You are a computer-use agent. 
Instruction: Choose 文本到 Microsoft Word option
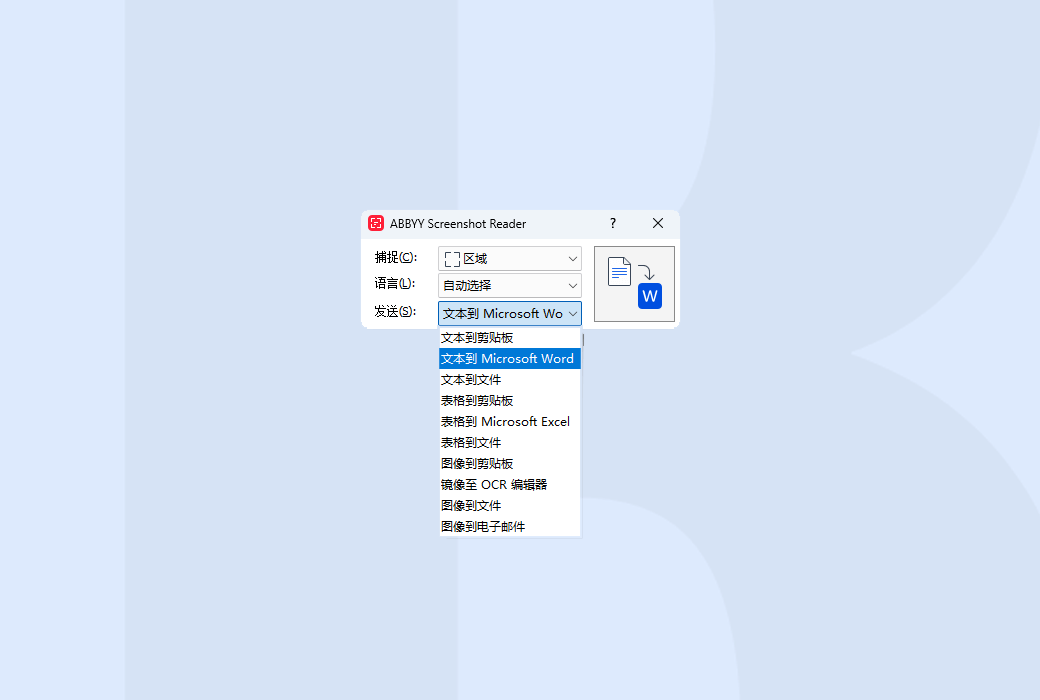509,359
